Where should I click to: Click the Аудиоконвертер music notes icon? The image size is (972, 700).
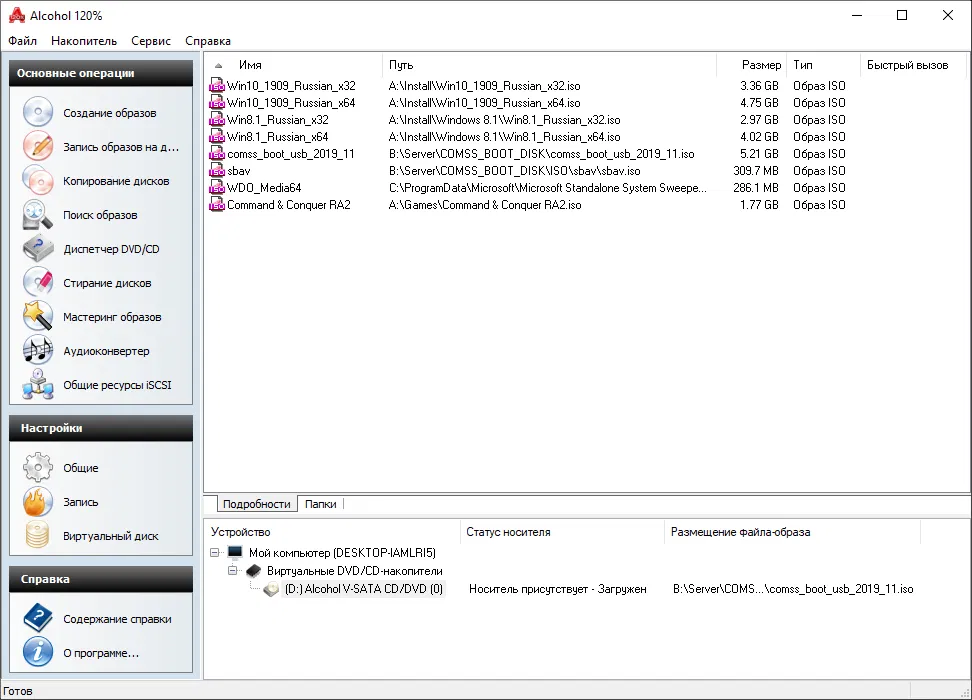(x=38, y=350)
